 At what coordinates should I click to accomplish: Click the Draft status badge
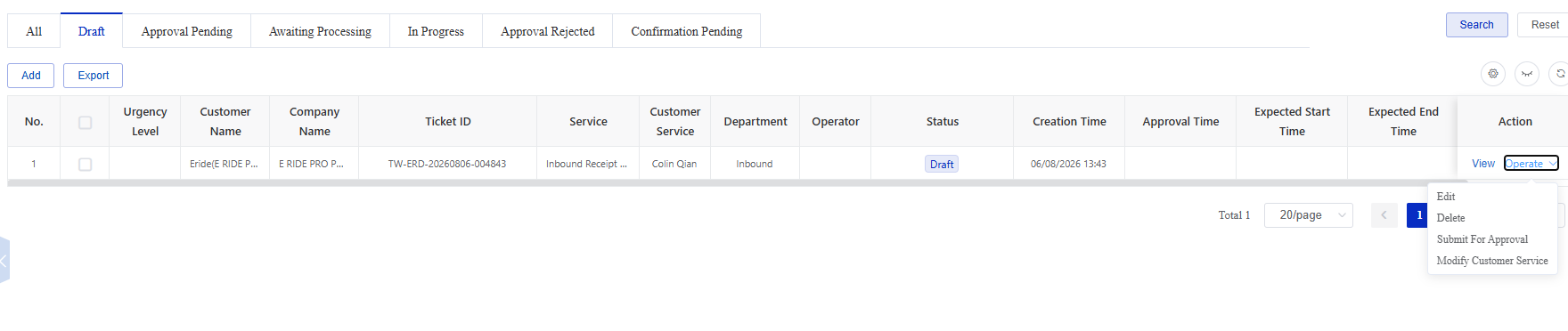(942, 164)
